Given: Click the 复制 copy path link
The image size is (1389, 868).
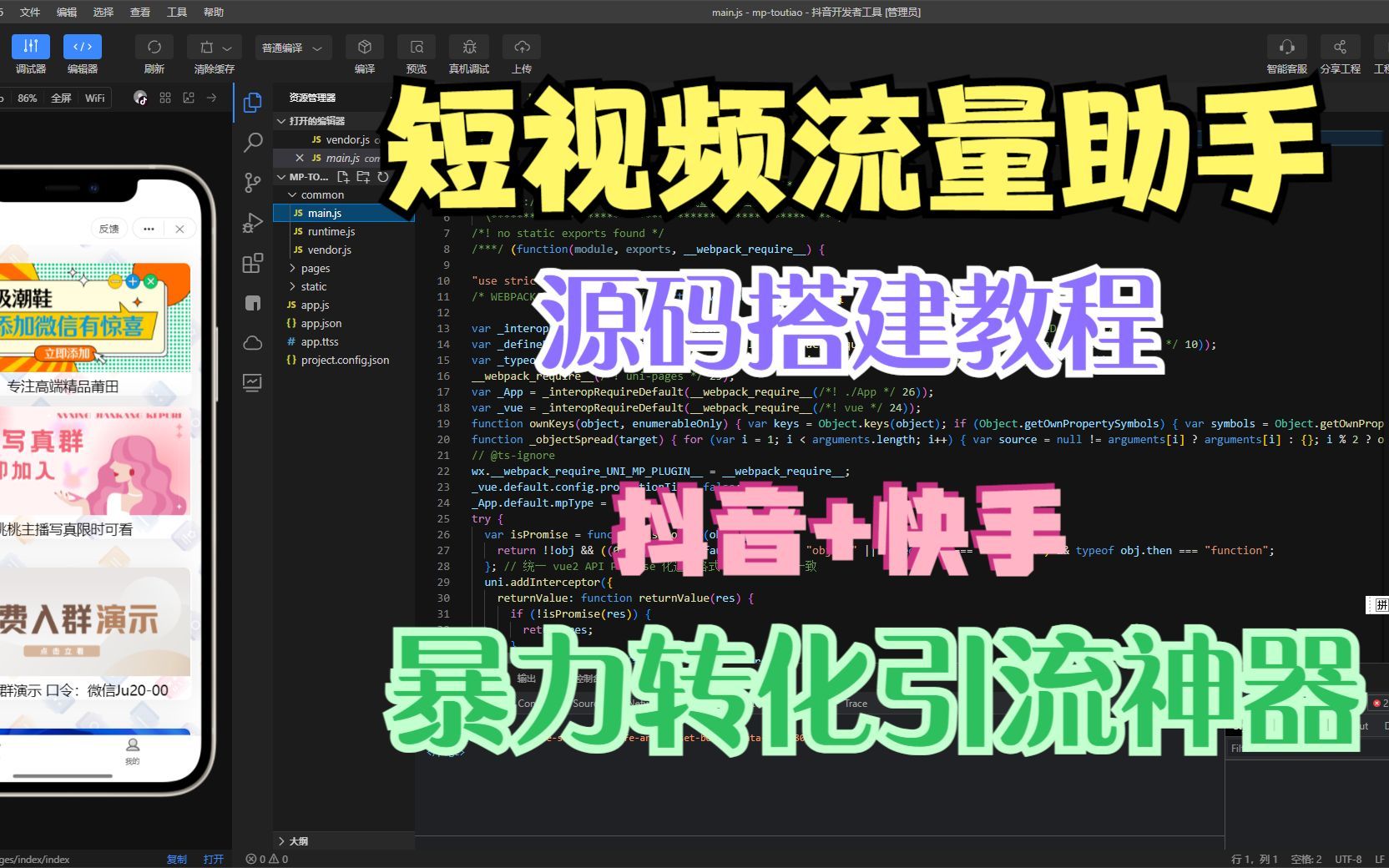Looking at the screenshot, I should [x=177, y=859].
